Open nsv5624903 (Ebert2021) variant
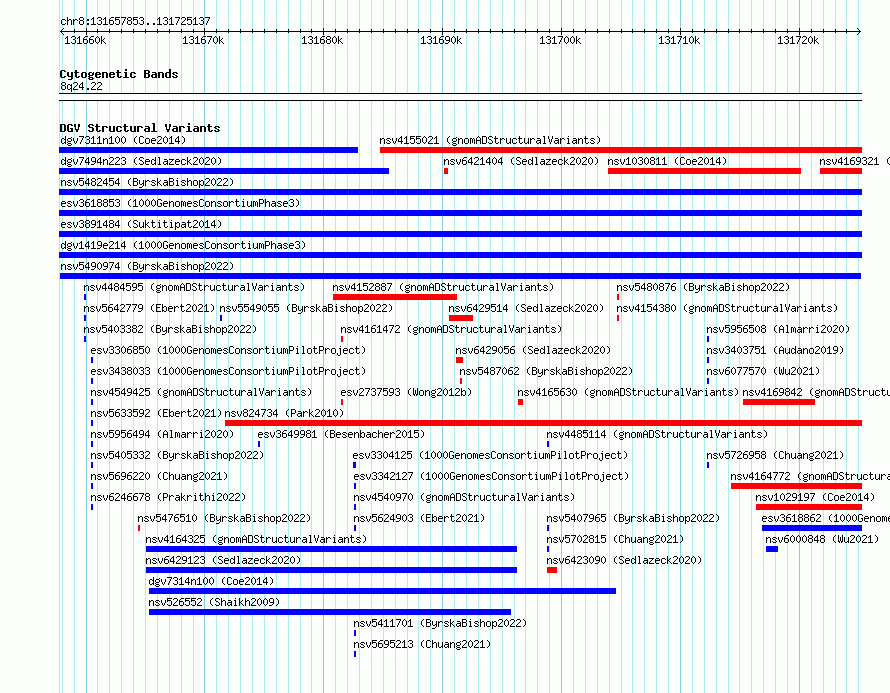The image size is (890, 693). [x=419, y=518]
